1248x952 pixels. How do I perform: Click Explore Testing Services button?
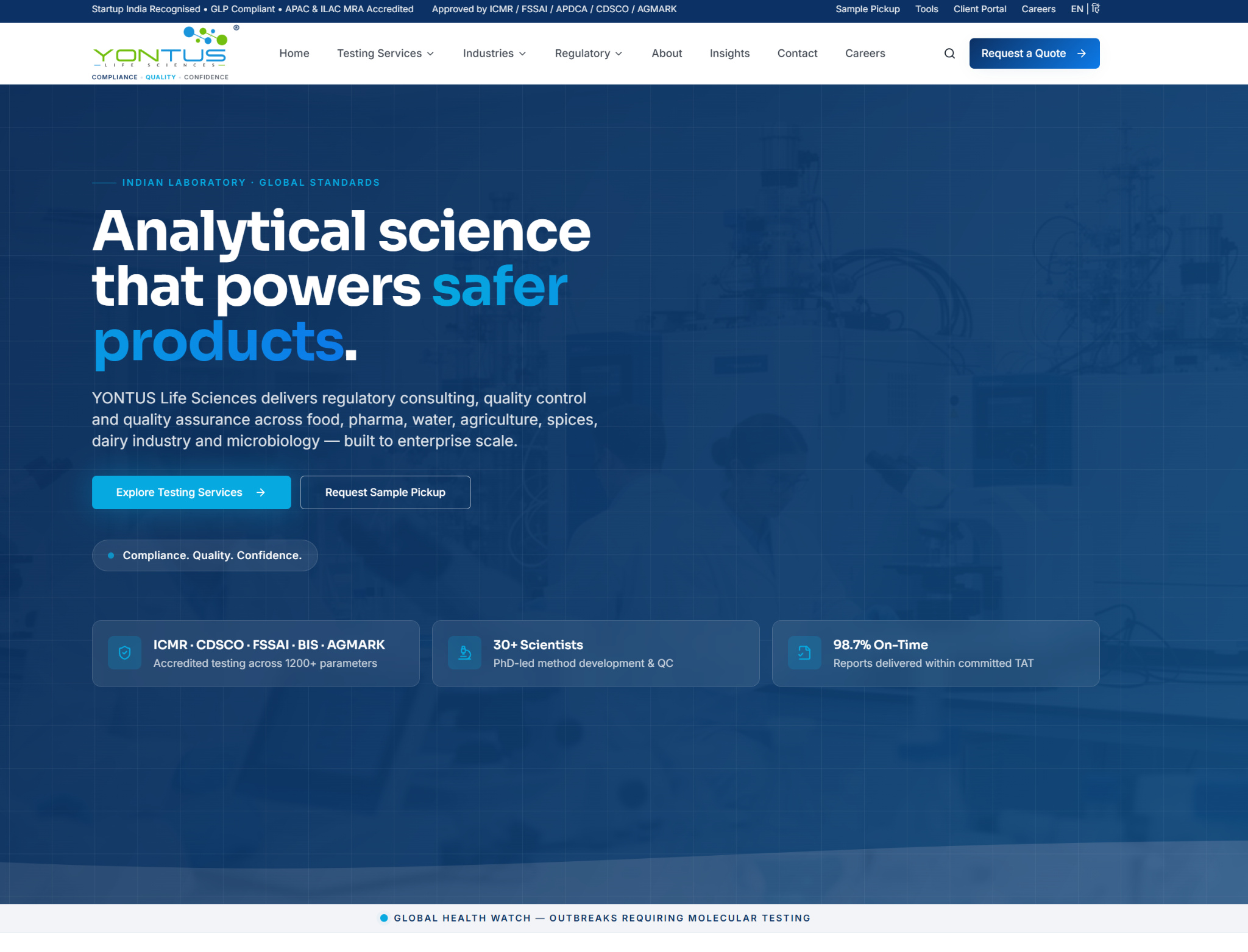(x=191, y=492)
